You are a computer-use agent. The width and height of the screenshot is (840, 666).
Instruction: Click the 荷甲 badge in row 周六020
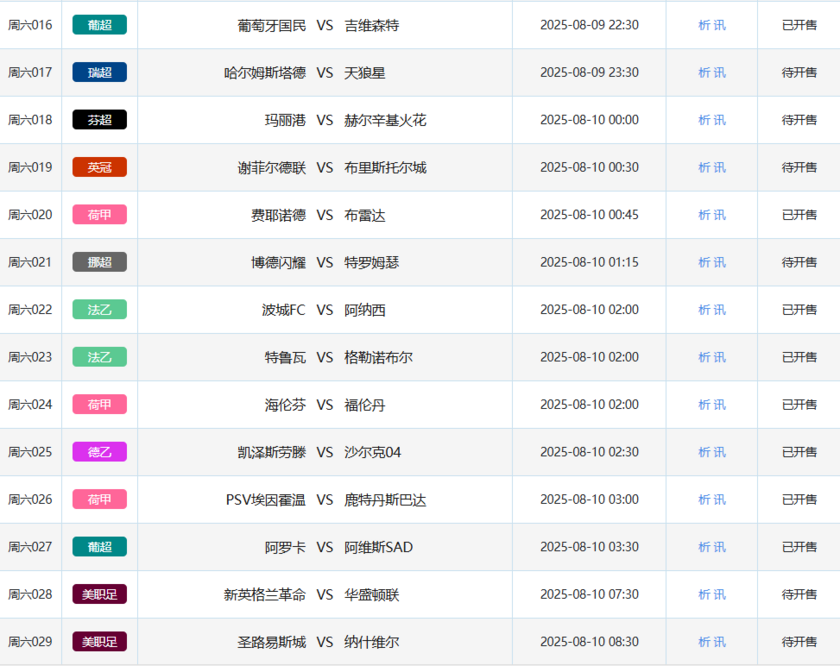pos(100,215)
